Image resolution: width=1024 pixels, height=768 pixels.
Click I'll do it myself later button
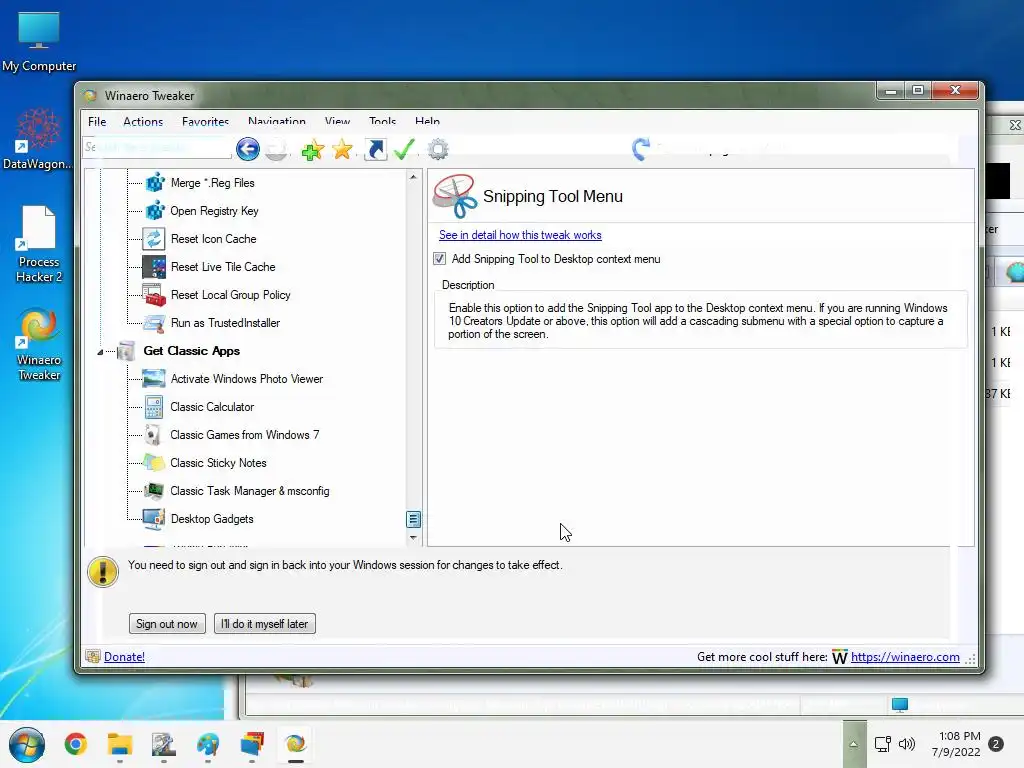click(x=265, y=624)
